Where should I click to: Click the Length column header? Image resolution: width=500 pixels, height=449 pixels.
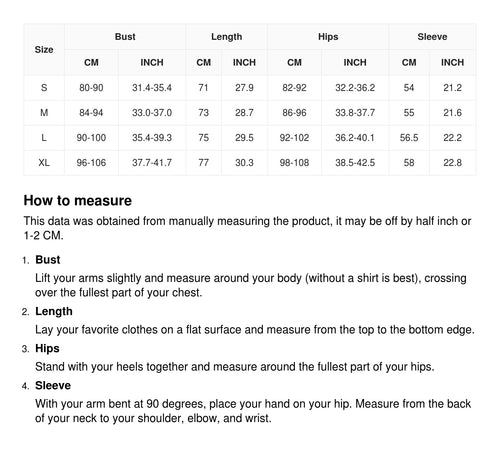point(226,37)
